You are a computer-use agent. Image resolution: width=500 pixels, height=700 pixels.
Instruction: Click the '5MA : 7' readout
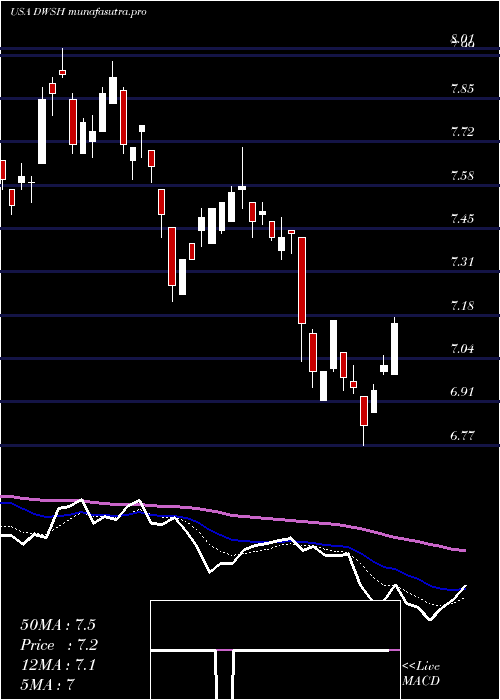[47, 685]
